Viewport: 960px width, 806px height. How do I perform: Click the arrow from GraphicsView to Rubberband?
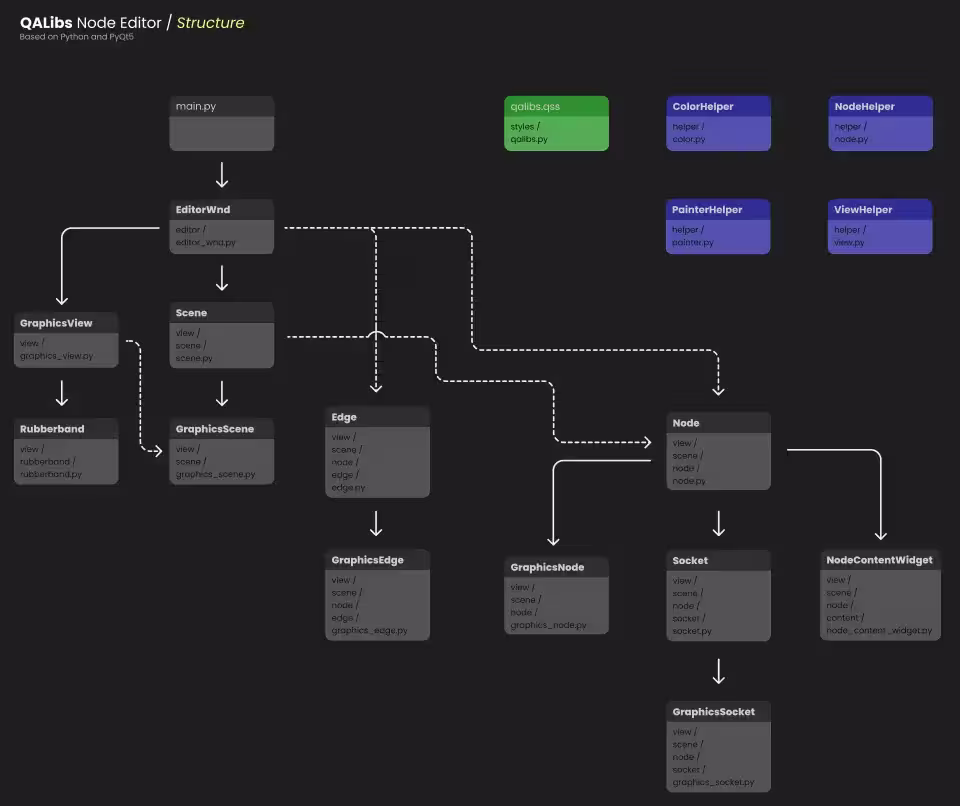click(x=62, y=393)
